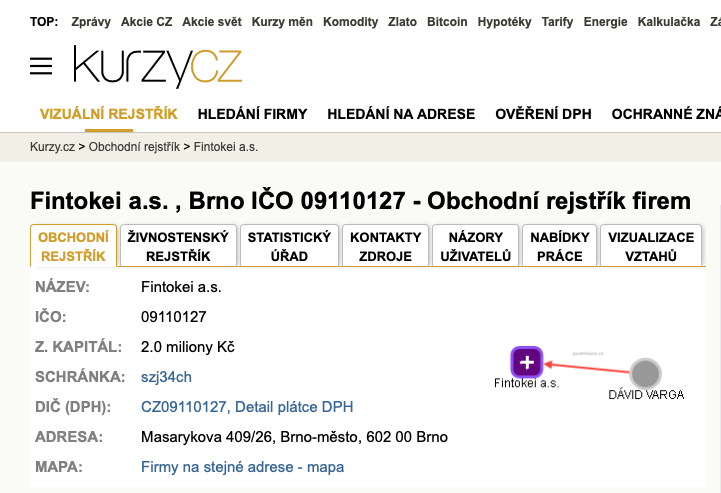Open the hamburger menu icon
Viewport: 721px width, 493px height.
[41, 66]
